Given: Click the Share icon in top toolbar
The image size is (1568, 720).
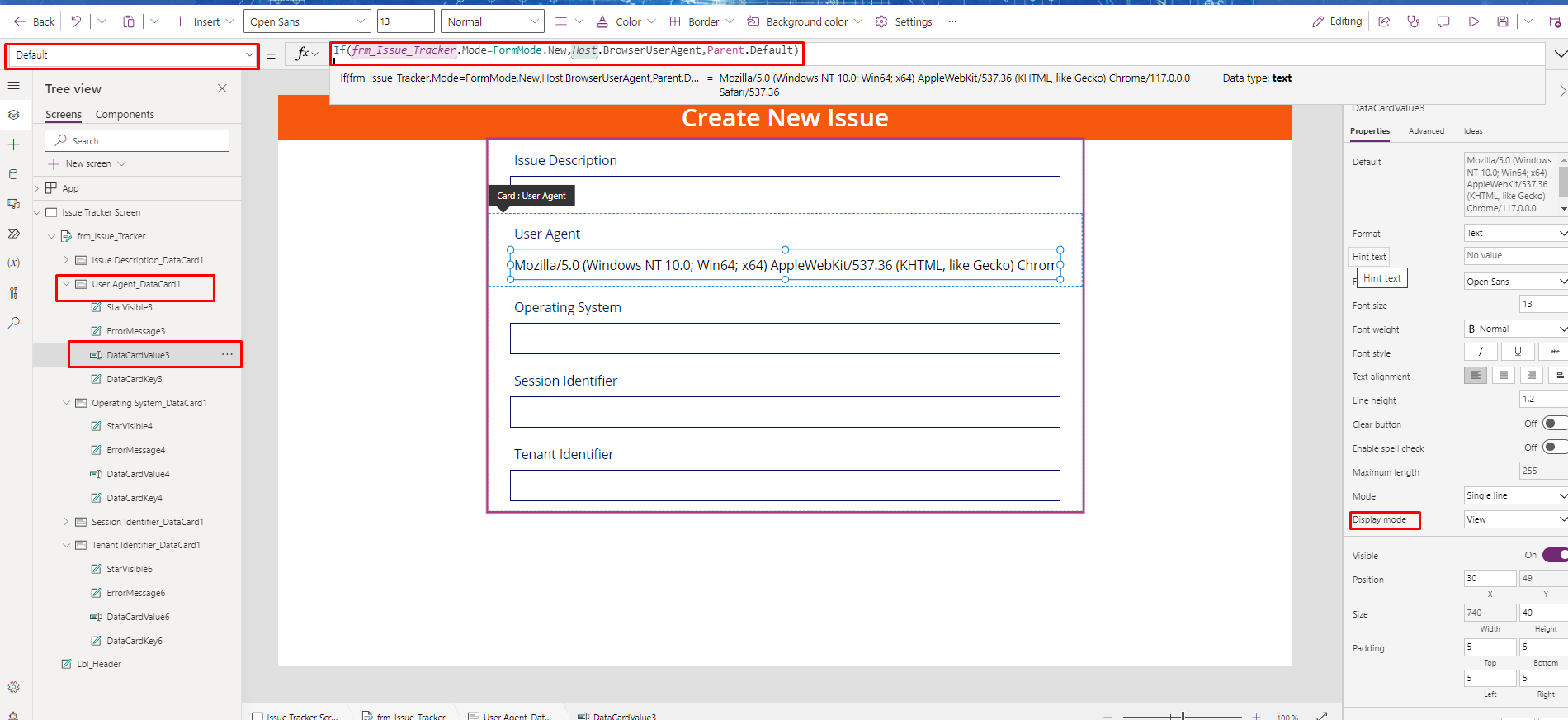Looking at the screenshot, I should 1384,21.
